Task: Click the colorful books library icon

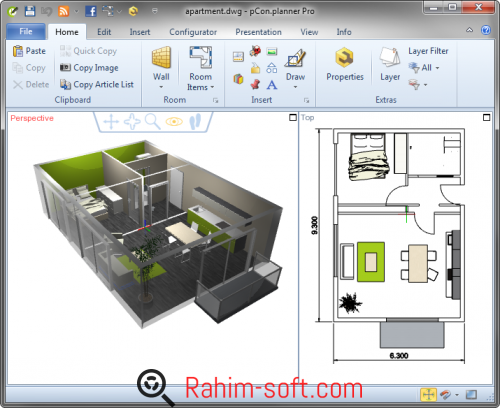Action: 238,79
